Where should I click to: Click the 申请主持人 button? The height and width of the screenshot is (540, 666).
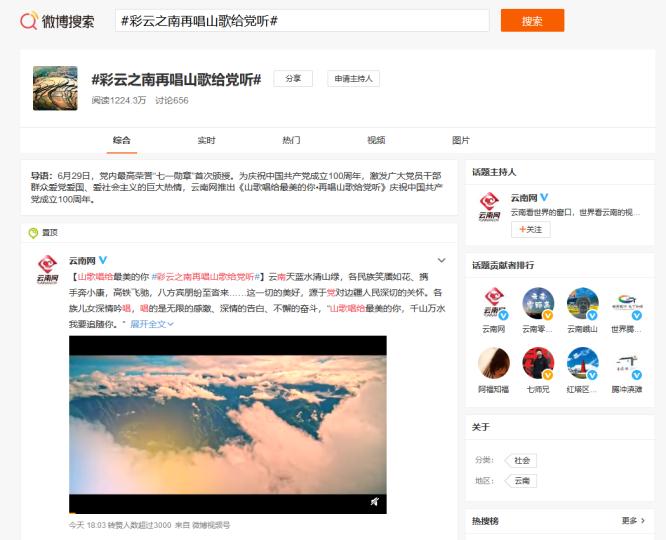pyautogui.click(x=353, y=79)
